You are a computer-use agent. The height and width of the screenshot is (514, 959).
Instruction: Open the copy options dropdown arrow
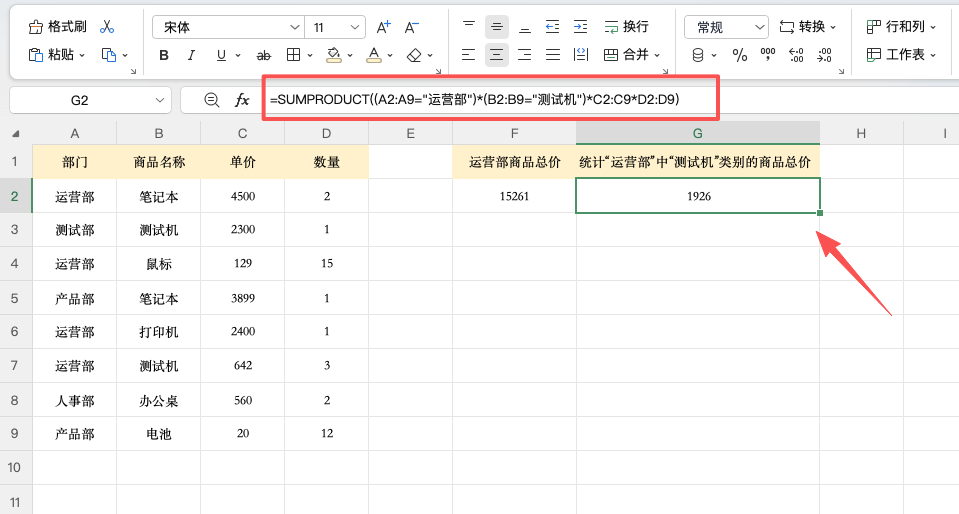(x=125, y=56)
